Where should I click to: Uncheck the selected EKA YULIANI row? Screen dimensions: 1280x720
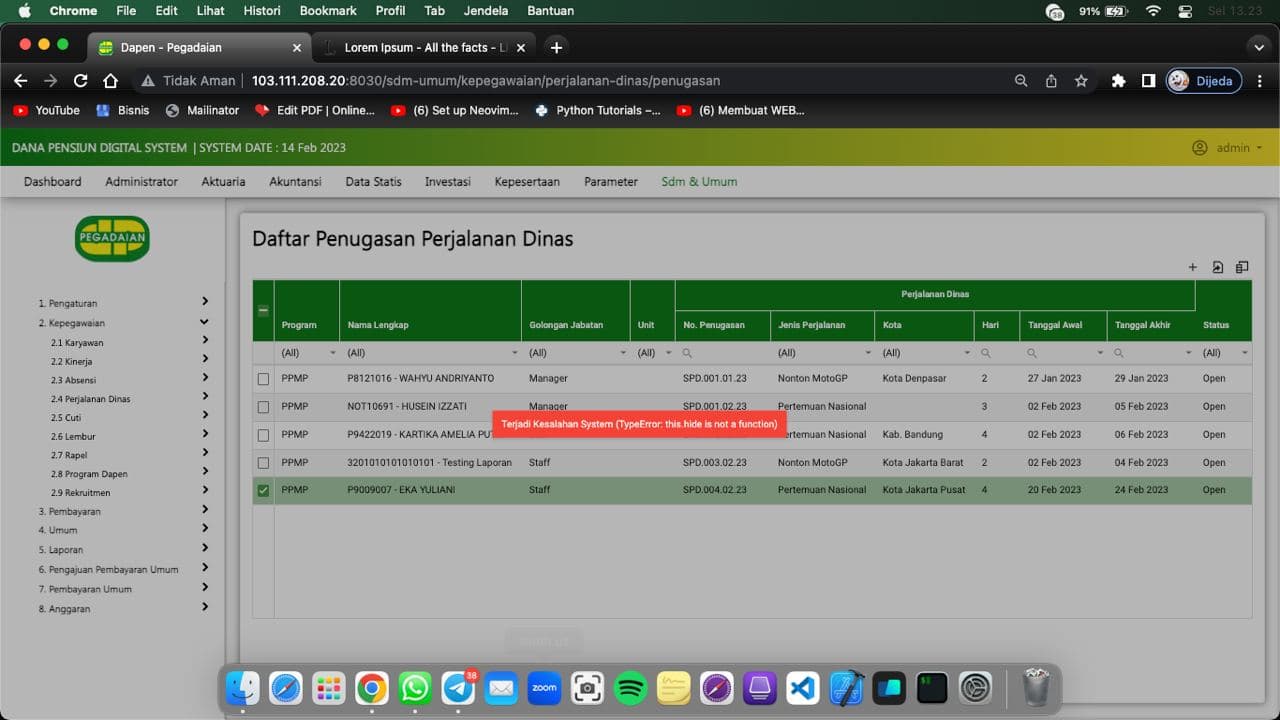point(263,490)
